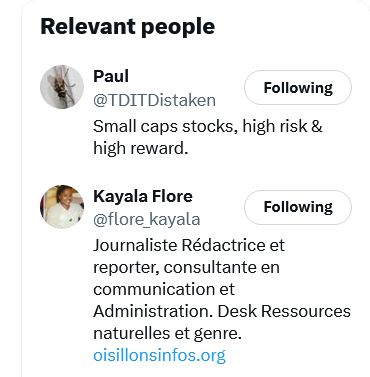Click the word "Administration." in the bio
Screen dimensions: 370x377
click(153, 311)
